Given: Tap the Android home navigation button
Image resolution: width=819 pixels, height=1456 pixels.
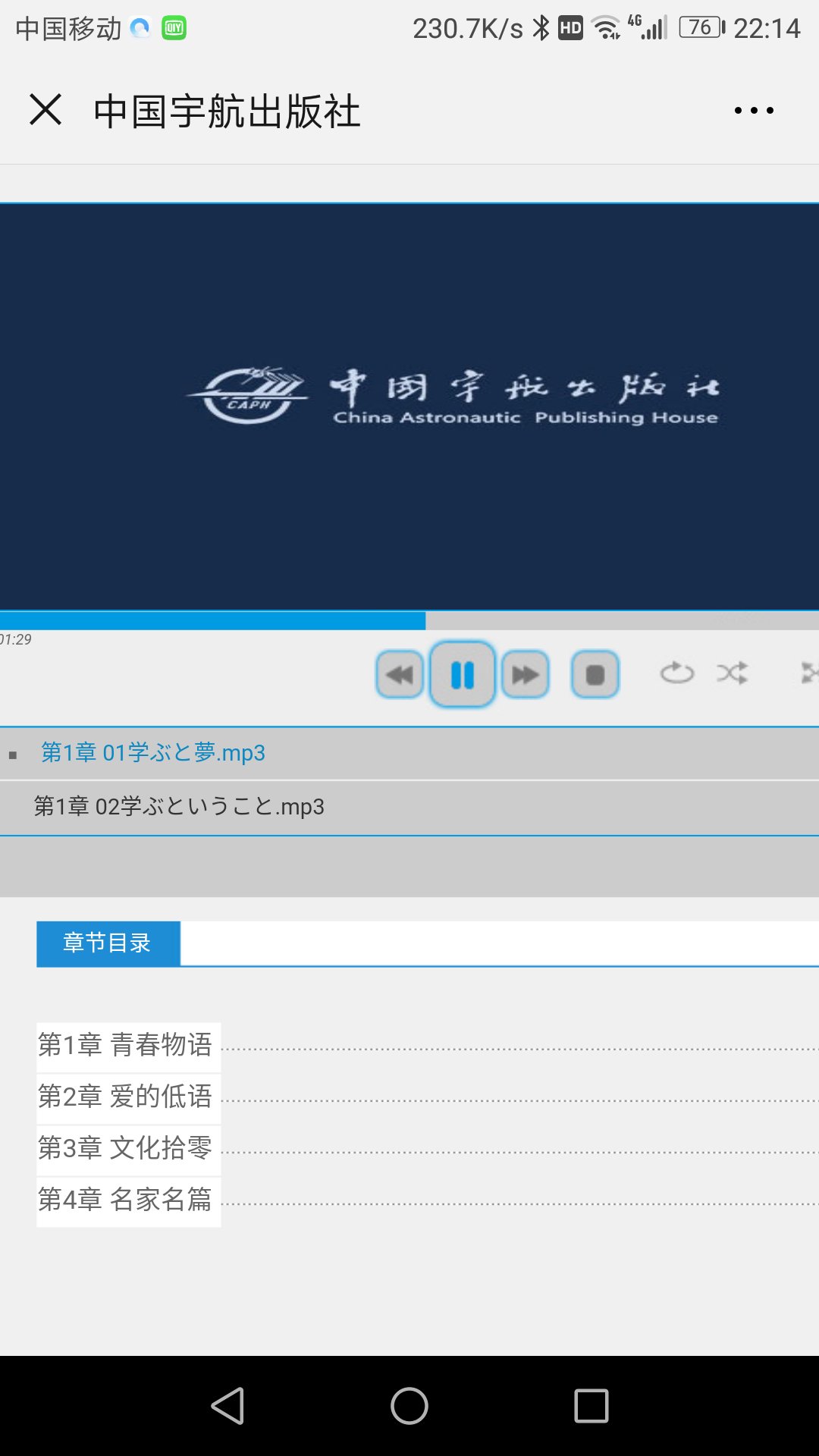Looking at the screenshot, I should [409, 1406].
